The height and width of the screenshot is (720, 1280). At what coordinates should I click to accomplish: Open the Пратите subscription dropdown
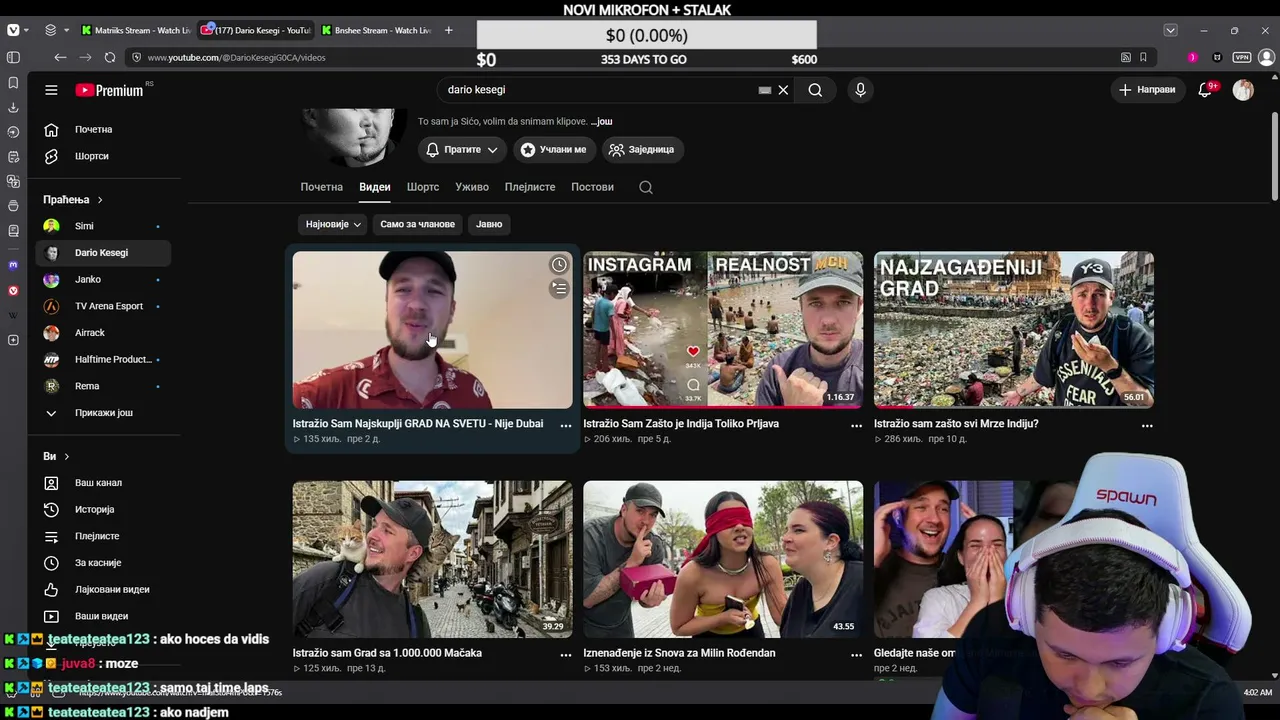click(x=462, y=150)
